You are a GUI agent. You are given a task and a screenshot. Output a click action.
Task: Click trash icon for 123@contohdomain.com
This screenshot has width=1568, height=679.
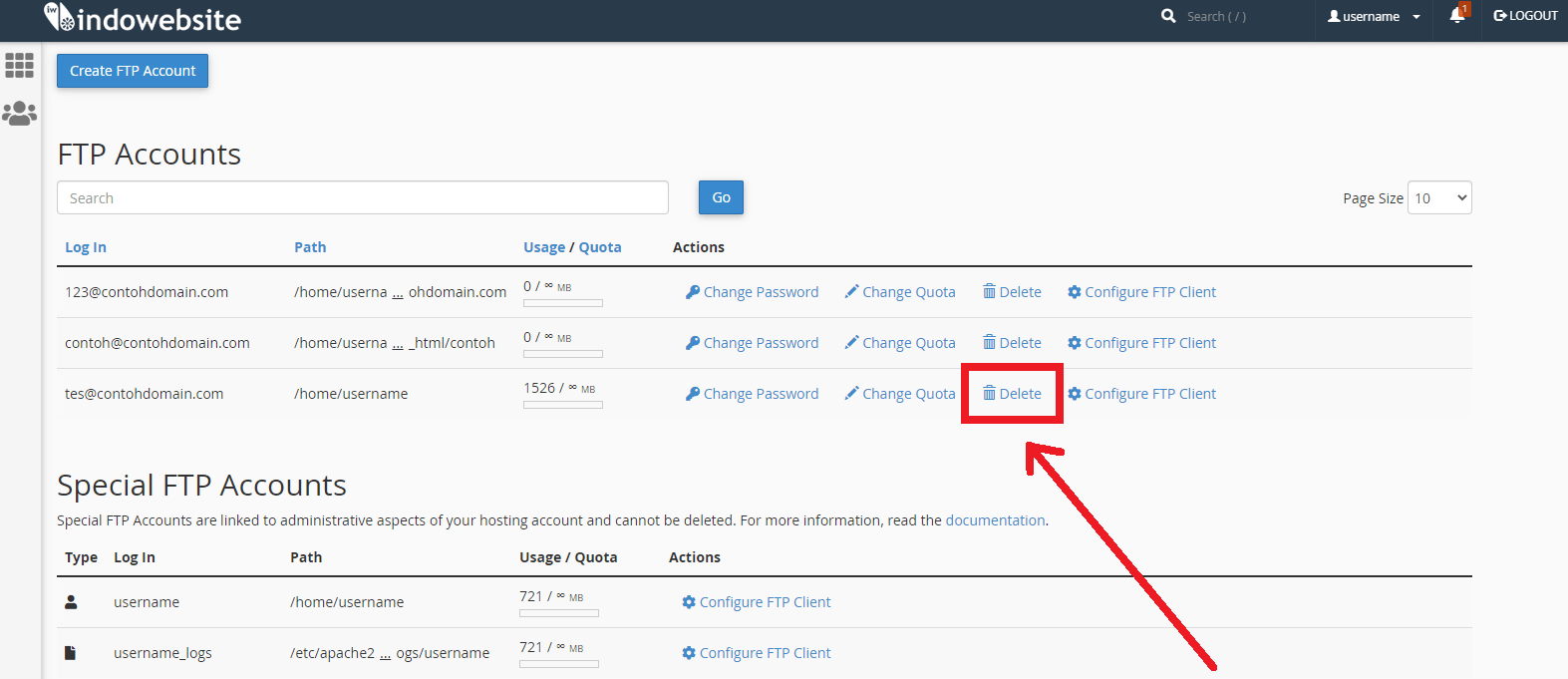989,291
